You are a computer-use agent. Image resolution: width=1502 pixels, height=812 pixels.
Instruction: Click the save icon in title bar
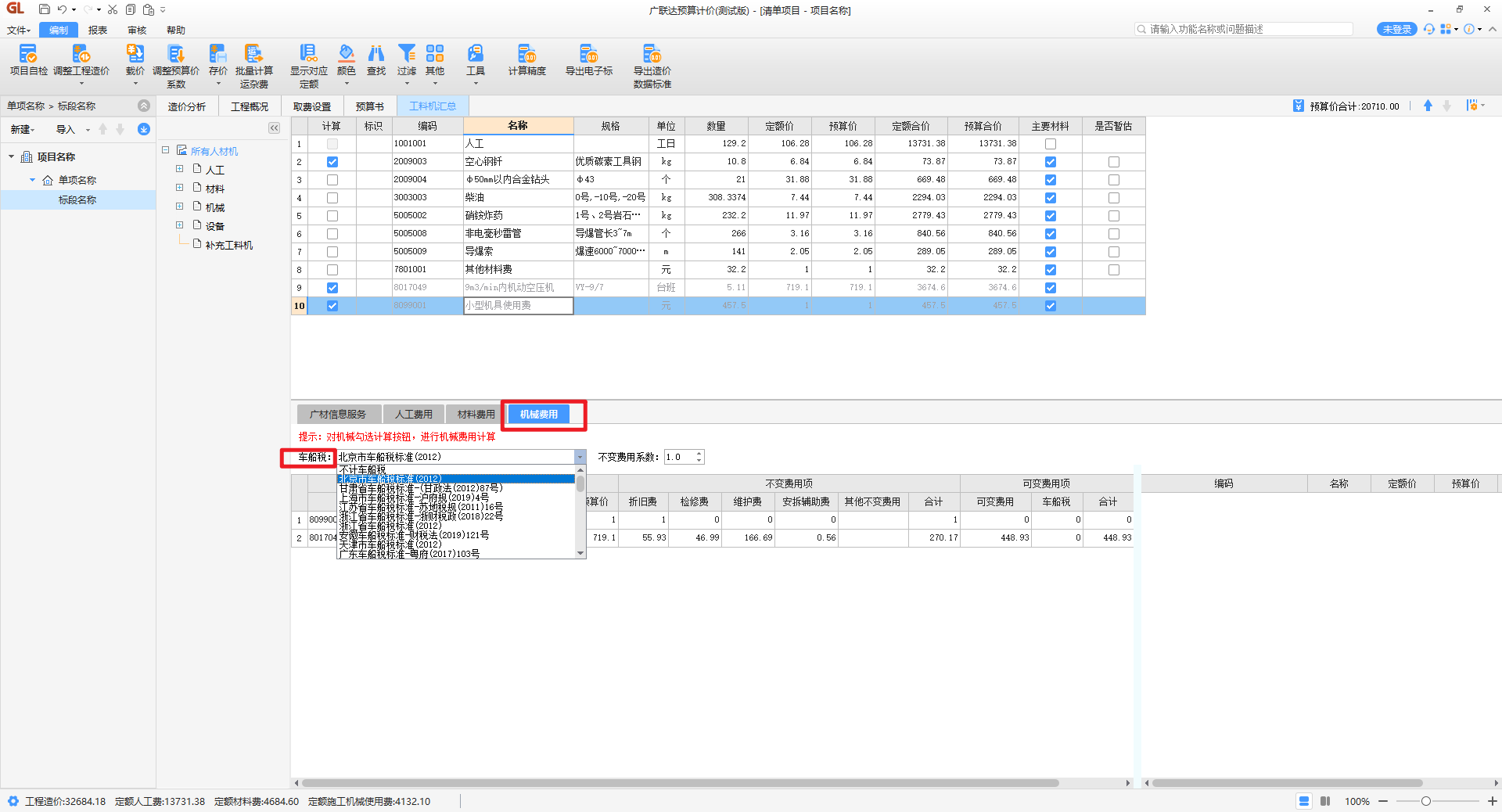45,9
